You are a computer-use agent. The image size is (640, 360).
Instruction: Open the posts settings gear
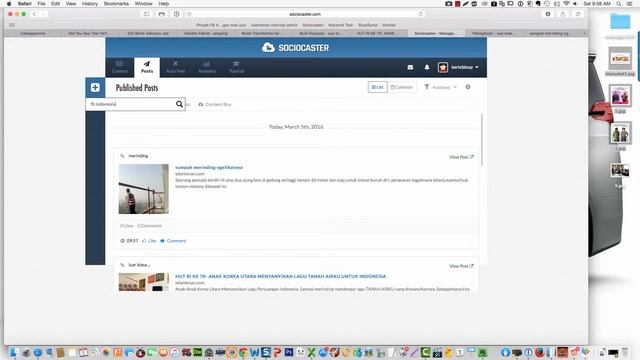point(468,87)
